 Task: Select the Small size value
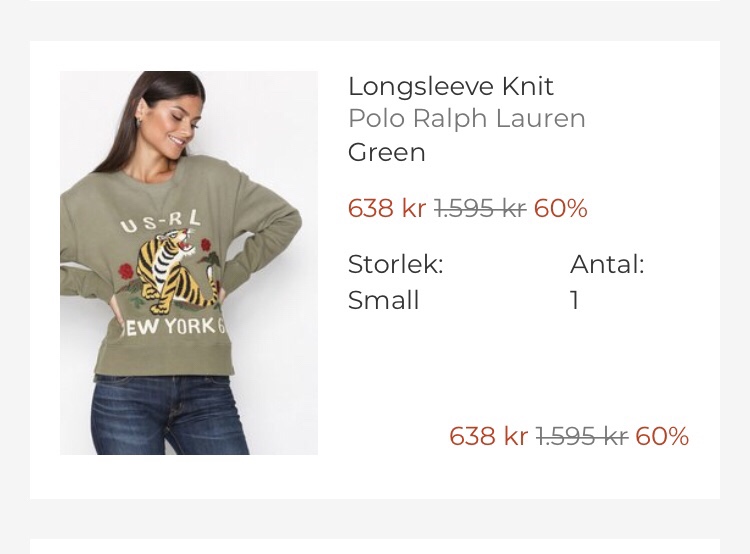coord(384,300)
